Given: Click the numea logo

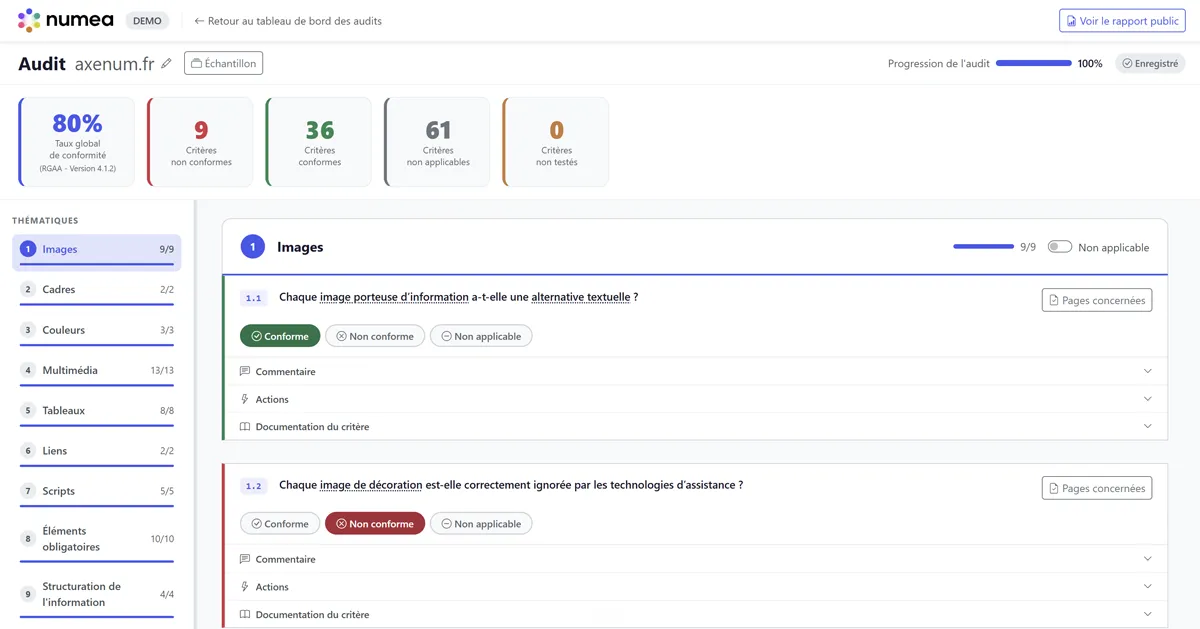Looking at the screenshot, I should tap(66, 20).
